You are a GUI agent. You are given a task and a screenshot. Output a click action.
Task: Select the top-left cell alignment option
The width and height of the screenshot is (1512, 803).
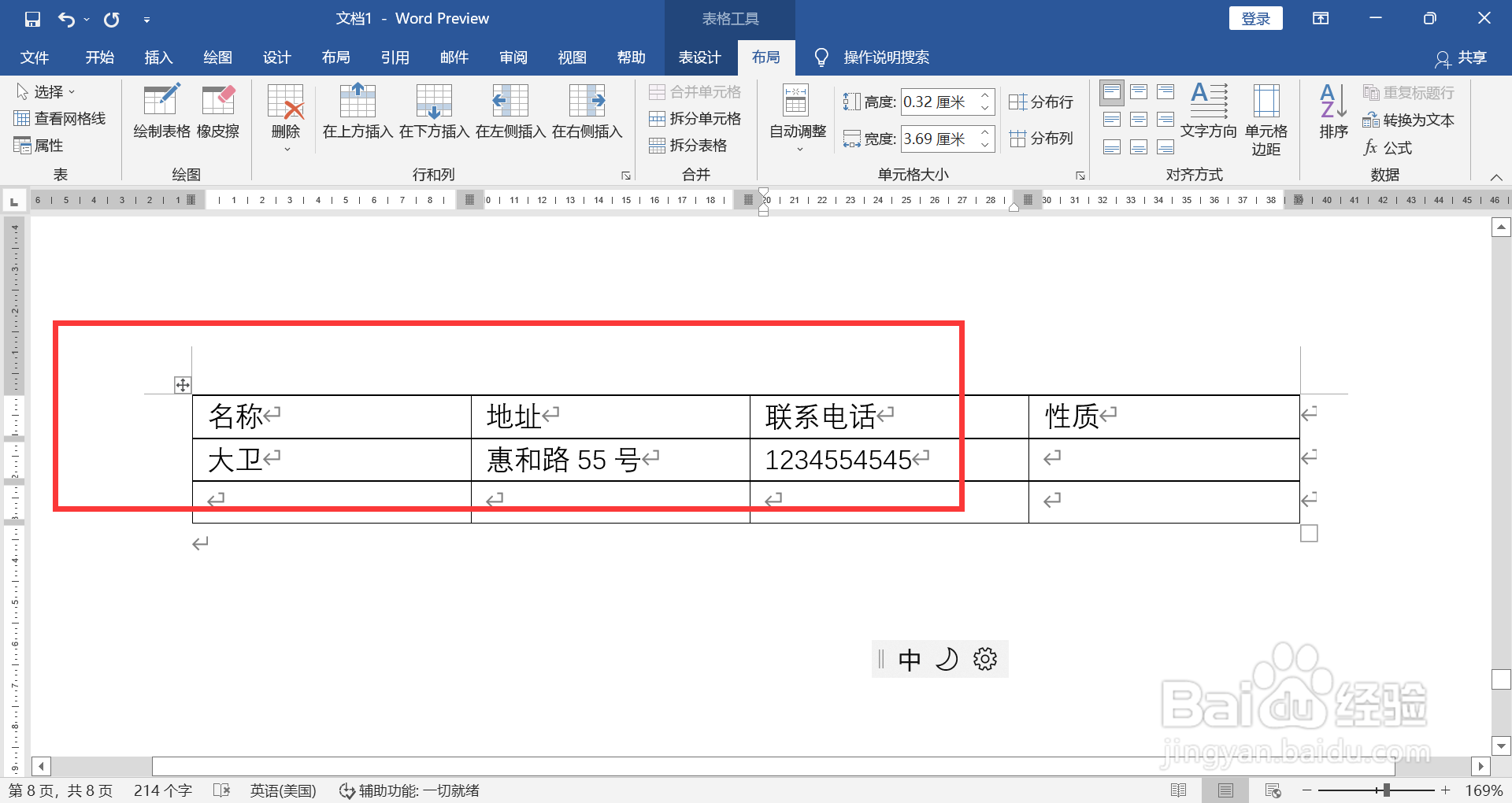tap(1111, 92)
